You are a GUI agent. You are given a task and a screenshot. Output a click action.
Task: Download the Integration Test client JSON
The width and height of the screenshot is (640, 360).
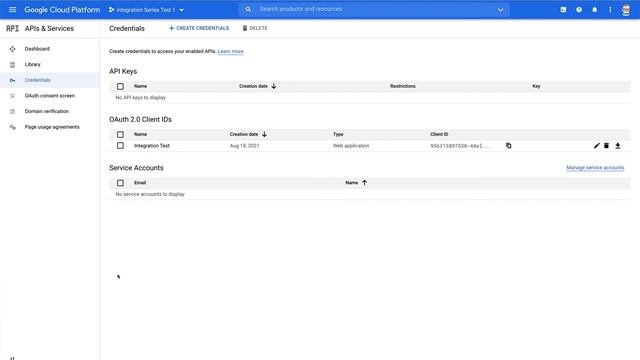click(618, 146)
